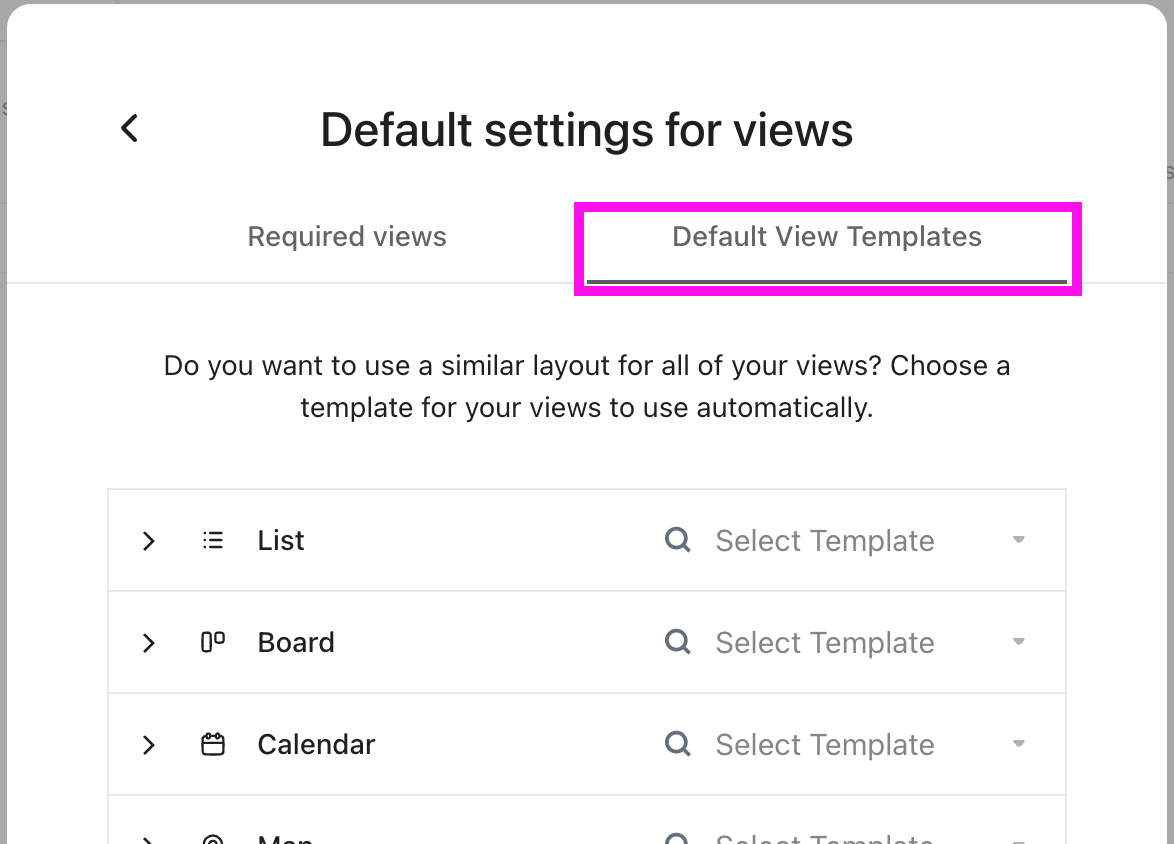Open the Board template dropdown arrow

(1019, 642)
